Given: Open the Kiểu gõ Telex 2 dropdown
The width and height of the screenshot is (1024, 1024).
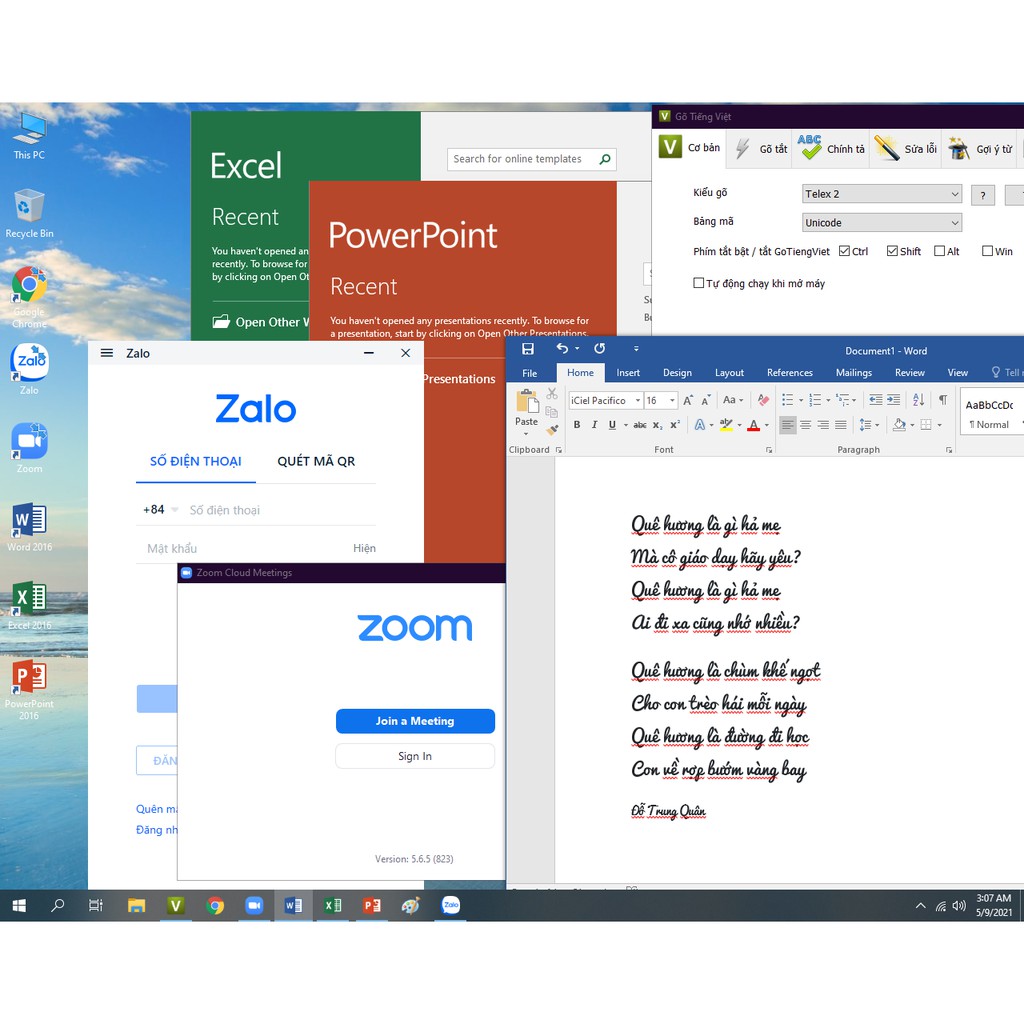Looking at the screenshot, I should (x=881, y=194).
